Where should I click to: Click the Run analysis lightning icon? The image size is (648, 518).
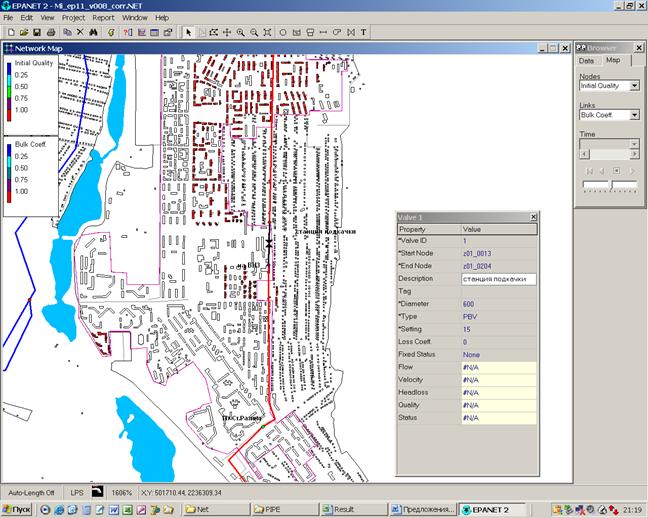pos(111,32)
